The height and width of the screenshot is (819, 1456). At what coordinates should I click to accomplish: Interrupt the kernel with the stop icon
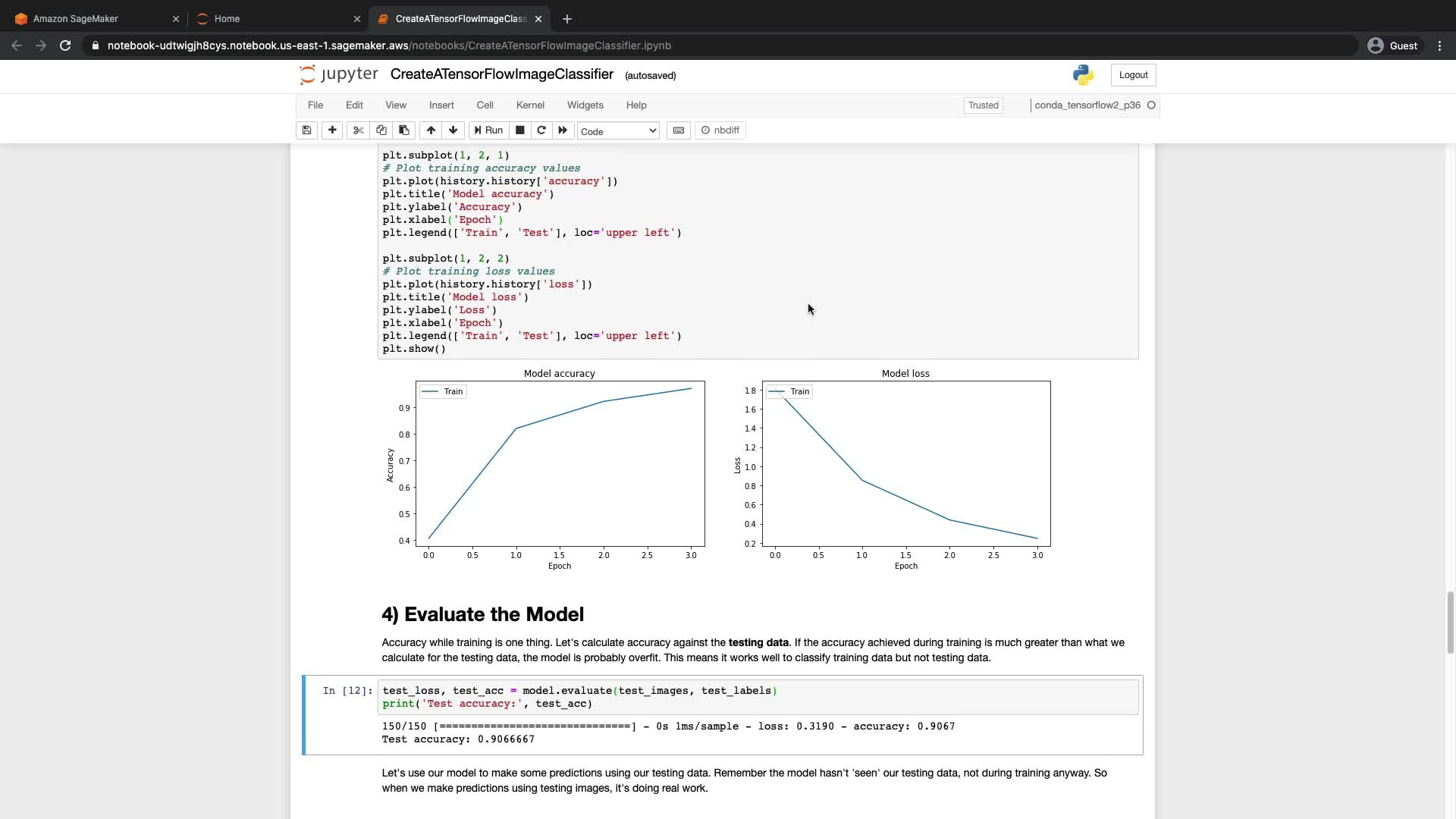click(519, 130)
